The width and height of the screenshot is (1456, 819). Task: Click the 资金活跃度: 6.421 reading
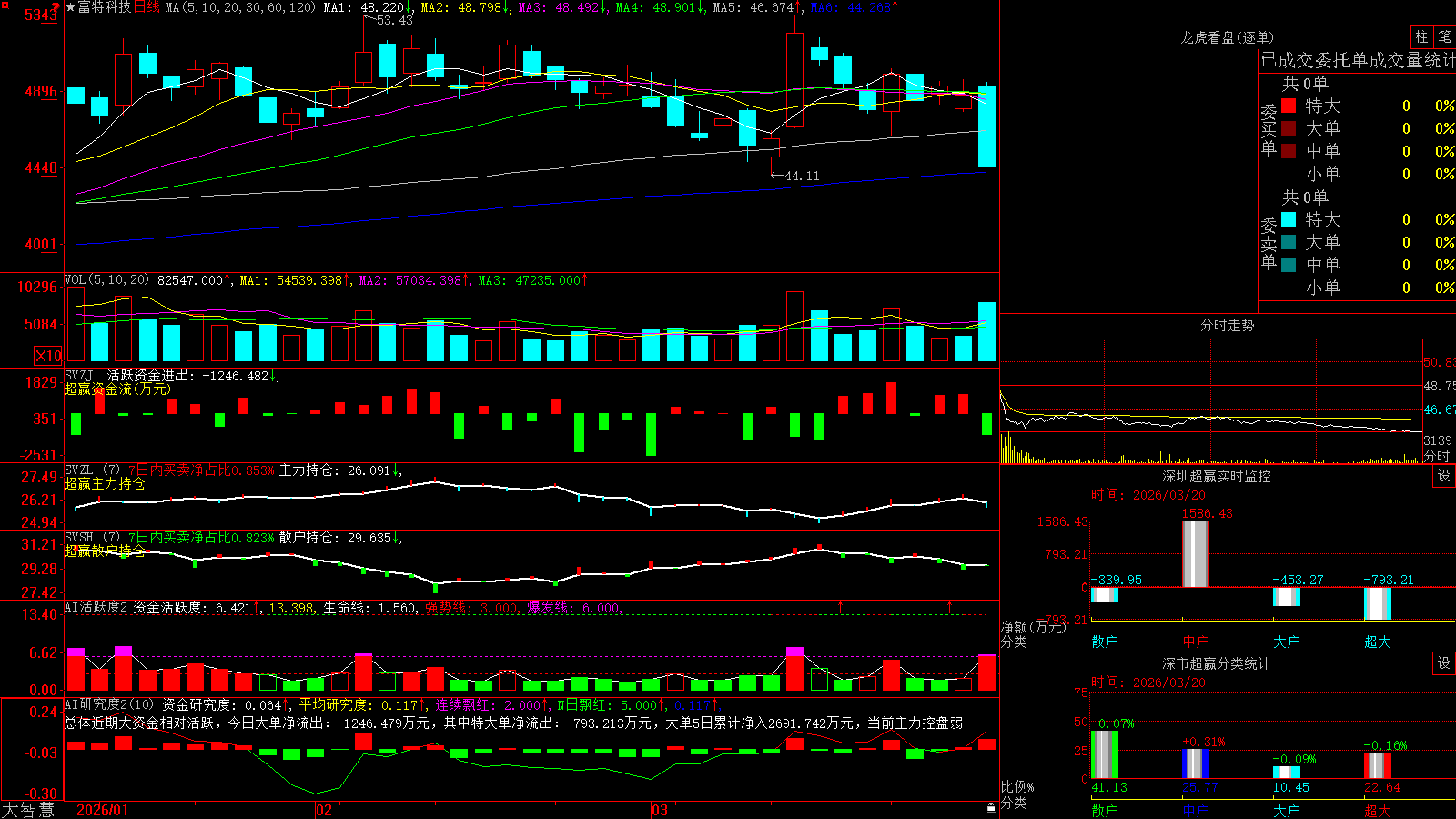coord(192,608)
